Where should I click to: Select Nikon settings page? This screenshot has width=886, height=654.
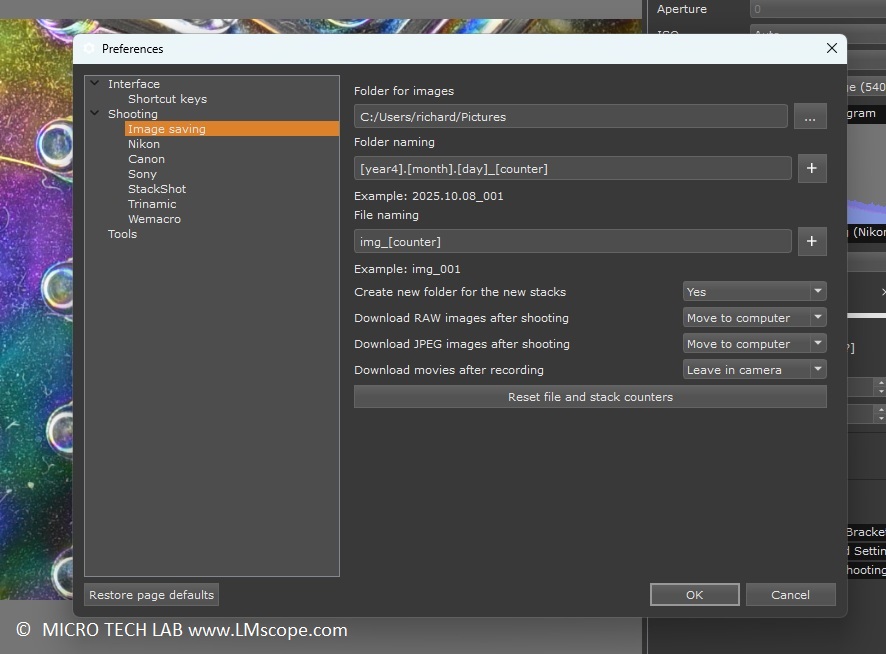144,144
